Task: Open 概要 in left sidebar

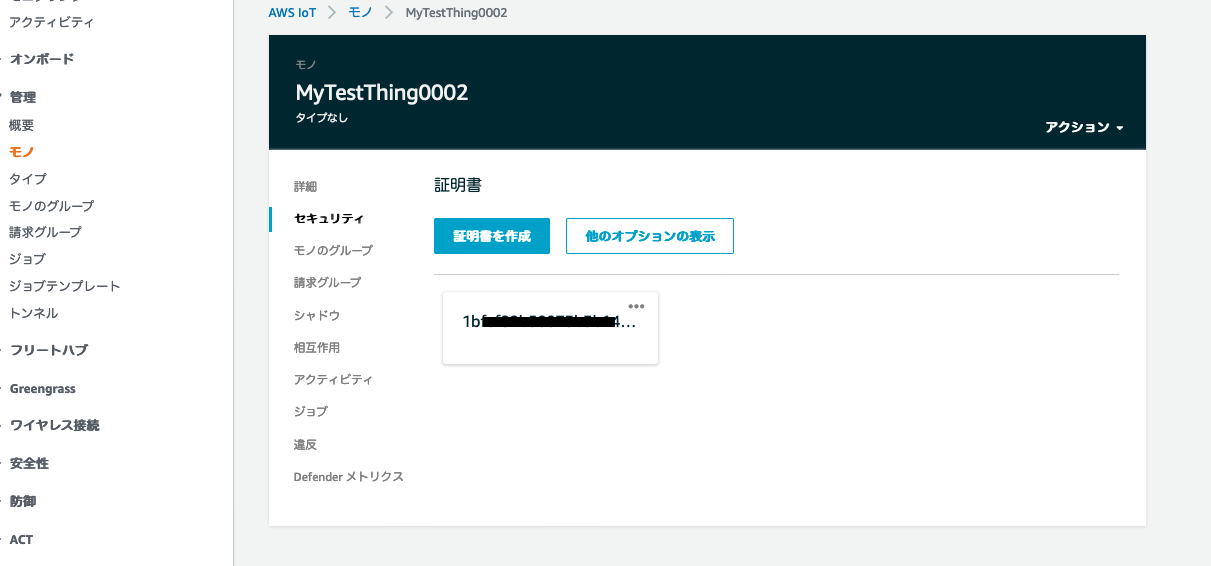Action: point(22,126)
